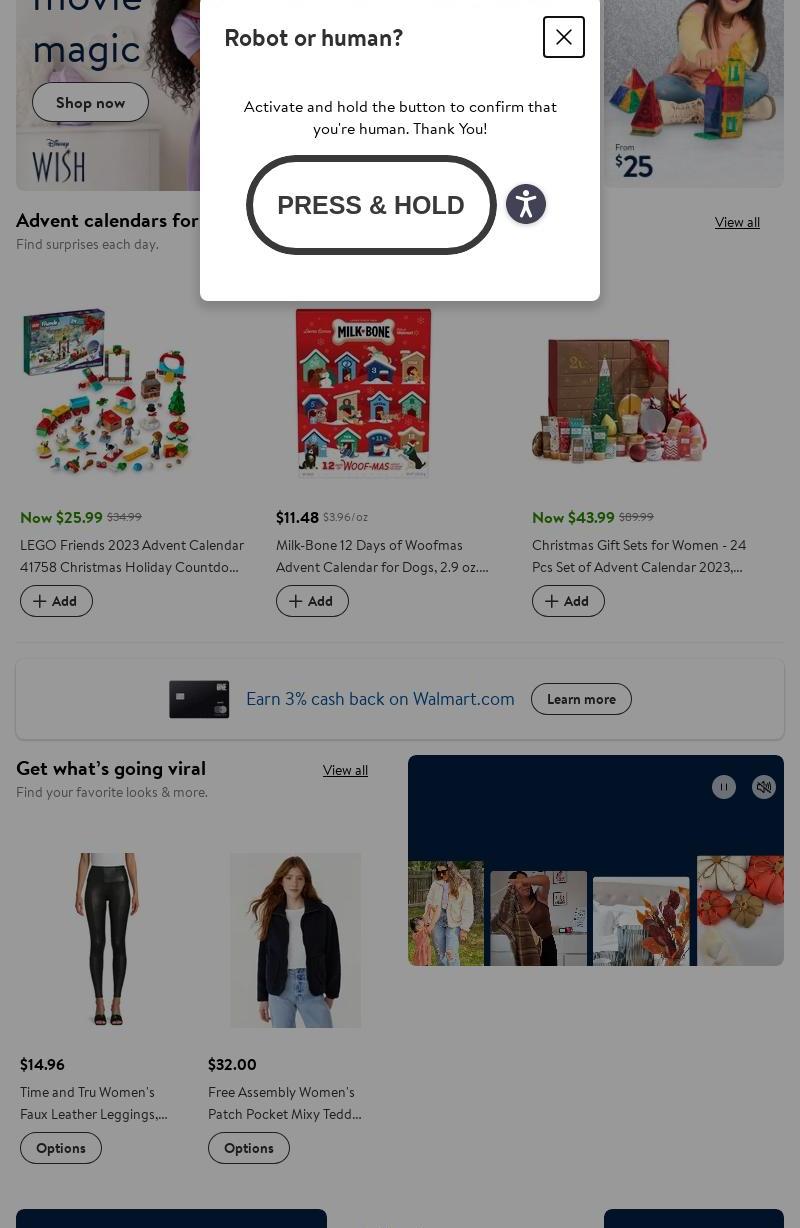800x1228 pixels.
Task: Open the Milk-Bone Woofmas calendar image
Action: 363,392
